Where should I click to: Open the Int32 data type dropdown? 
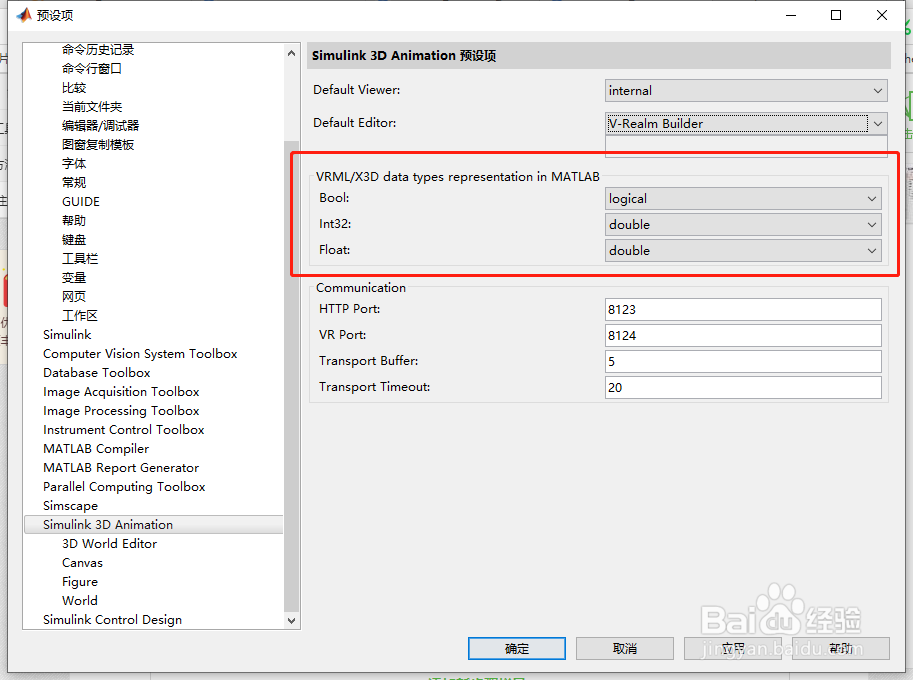[743, 225]
